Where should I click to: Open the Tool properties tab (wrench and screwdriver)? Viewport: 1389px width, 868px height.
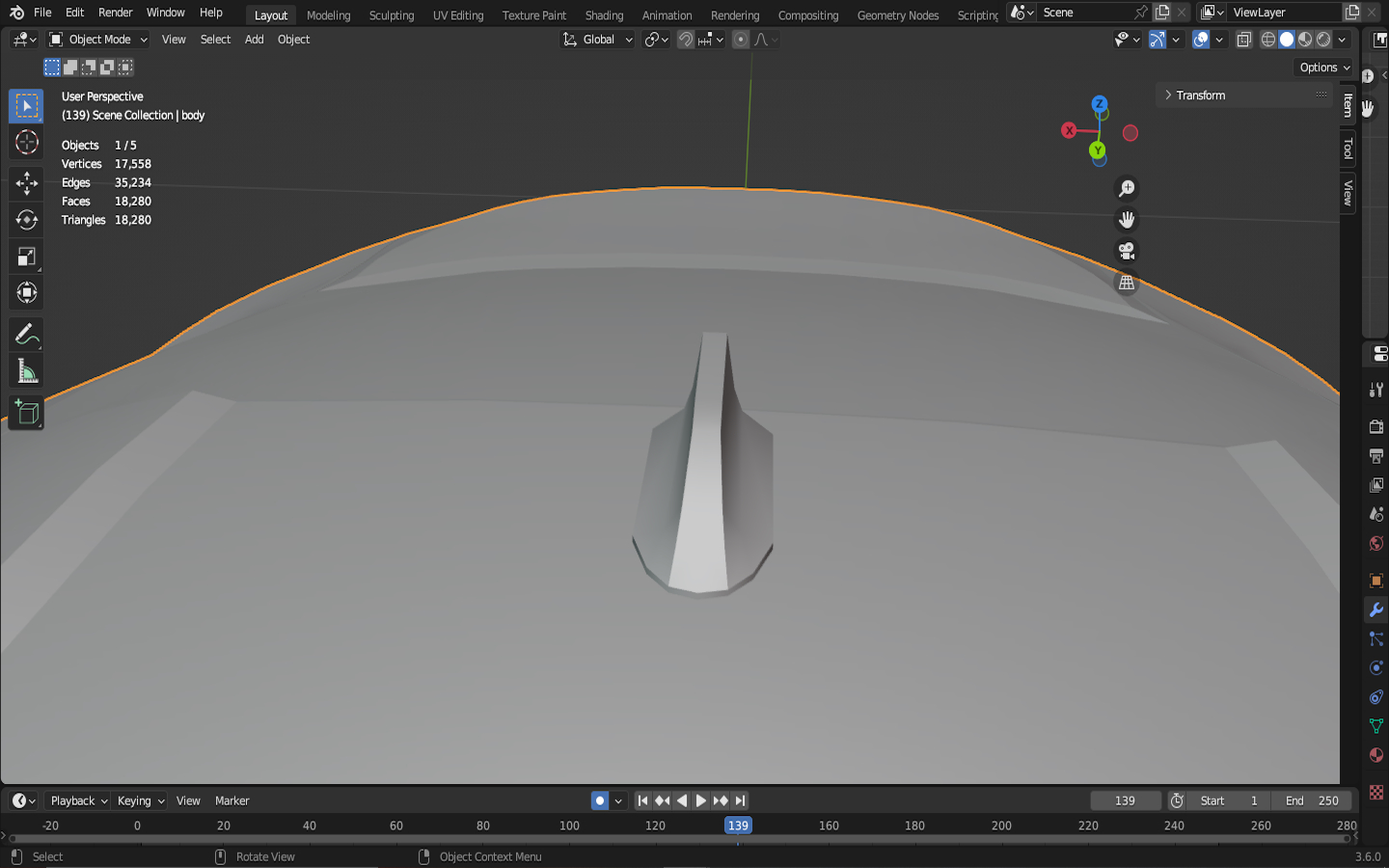click(x=1376, y=390)
